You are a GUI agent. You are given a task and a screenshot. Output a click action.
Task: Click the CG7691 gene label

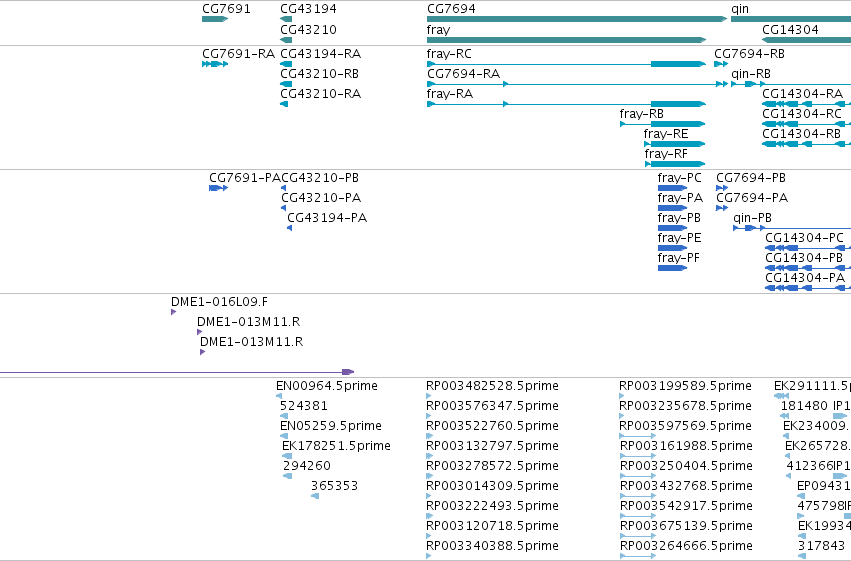[226, 9]
